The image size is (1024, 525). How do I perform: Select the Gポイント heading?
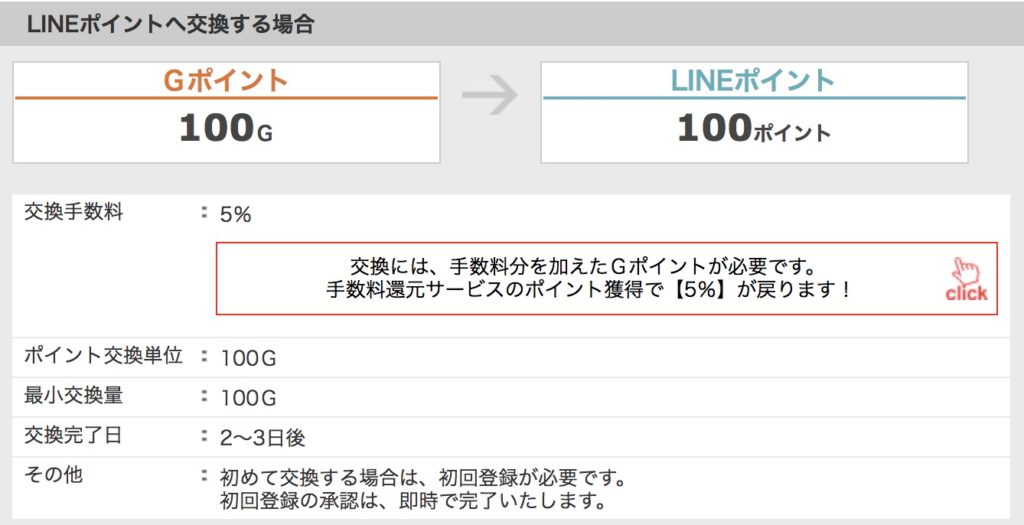(x=226, y=81)
